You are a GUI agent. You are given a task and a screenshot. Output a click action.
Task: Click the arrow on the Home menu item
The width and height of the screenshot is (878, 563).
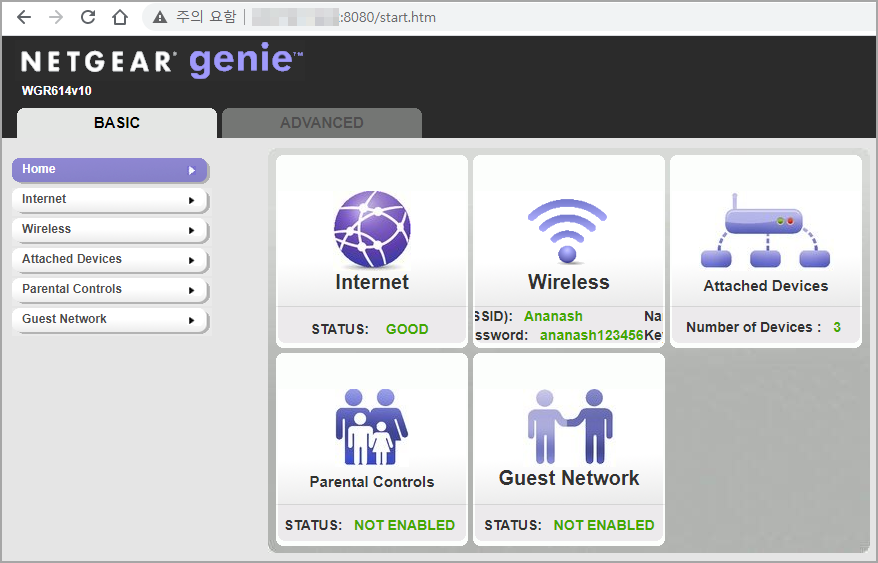[x=192, y=170]
